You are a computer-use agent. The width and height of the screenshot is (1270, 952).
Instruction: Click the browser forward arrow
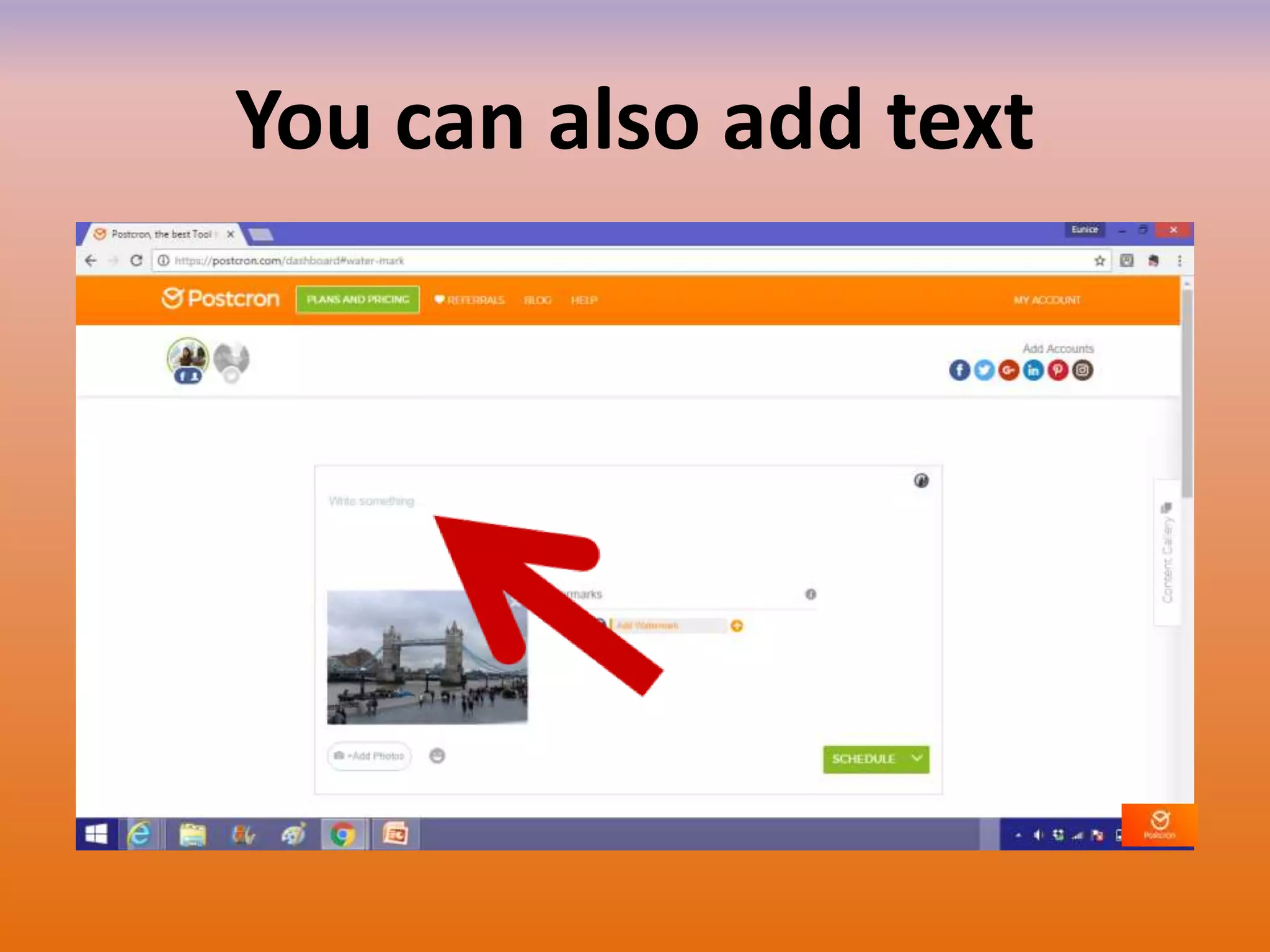pyautogui.click(x=113, y=261)
